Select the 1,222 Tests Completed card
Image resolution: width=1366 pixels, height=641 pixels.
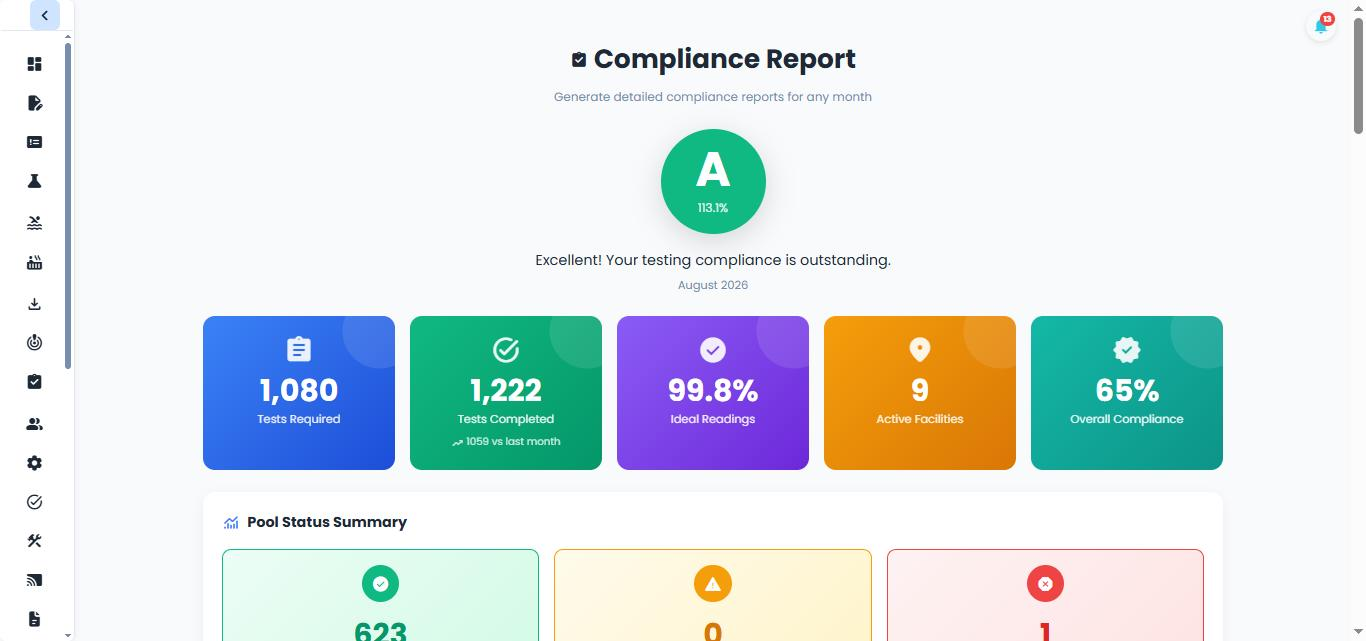pyautogui.click(x=506, y=393)
